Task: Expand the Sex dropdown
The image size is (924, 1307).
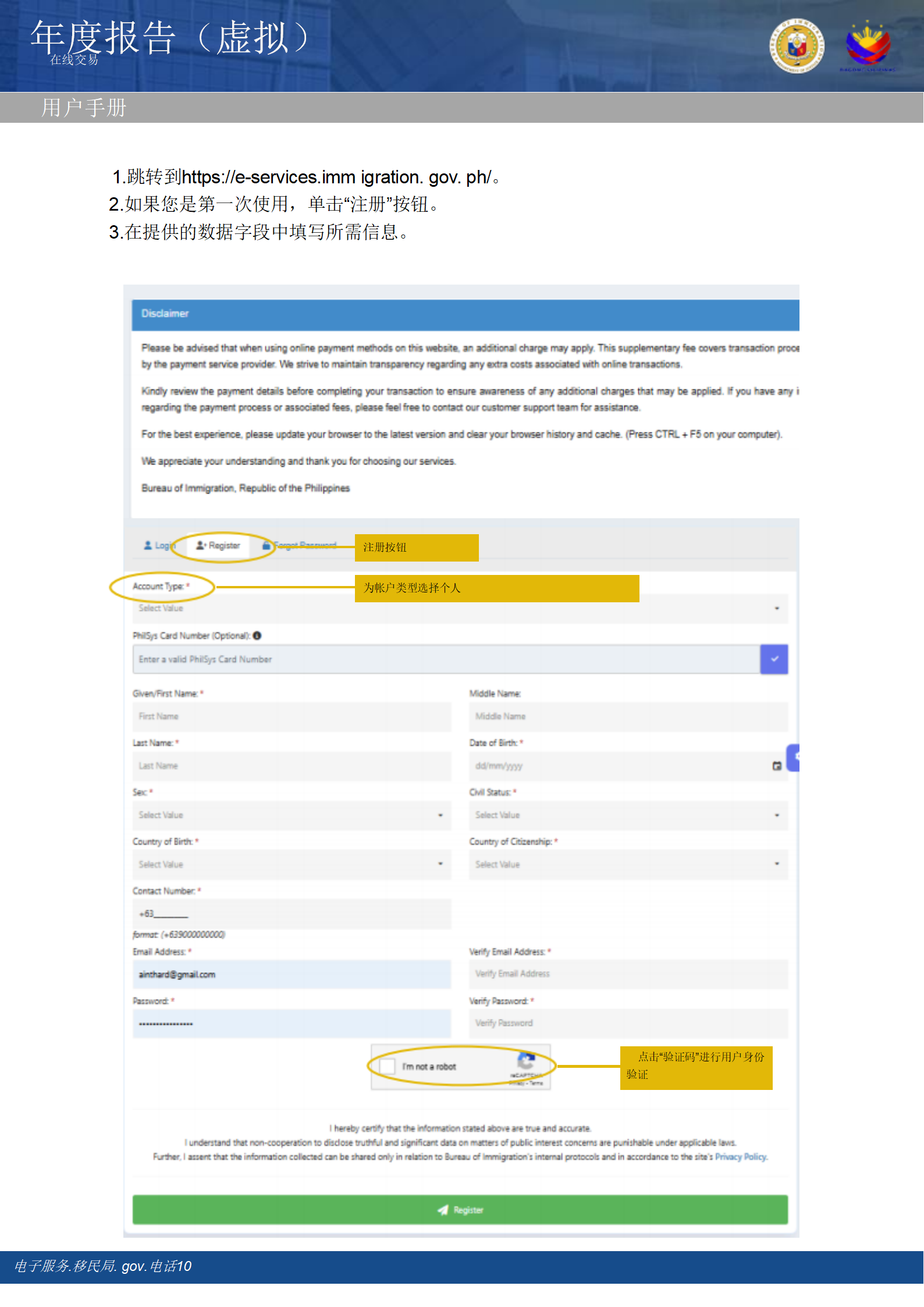Action: pos(292,815)
